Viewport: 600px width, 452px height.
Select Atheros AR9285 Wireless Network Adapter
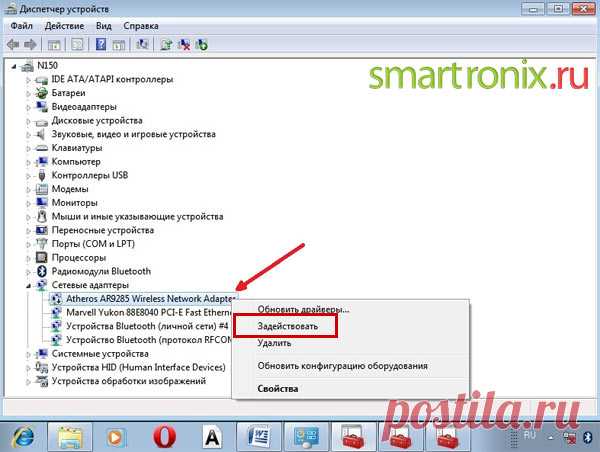[150, 299]
